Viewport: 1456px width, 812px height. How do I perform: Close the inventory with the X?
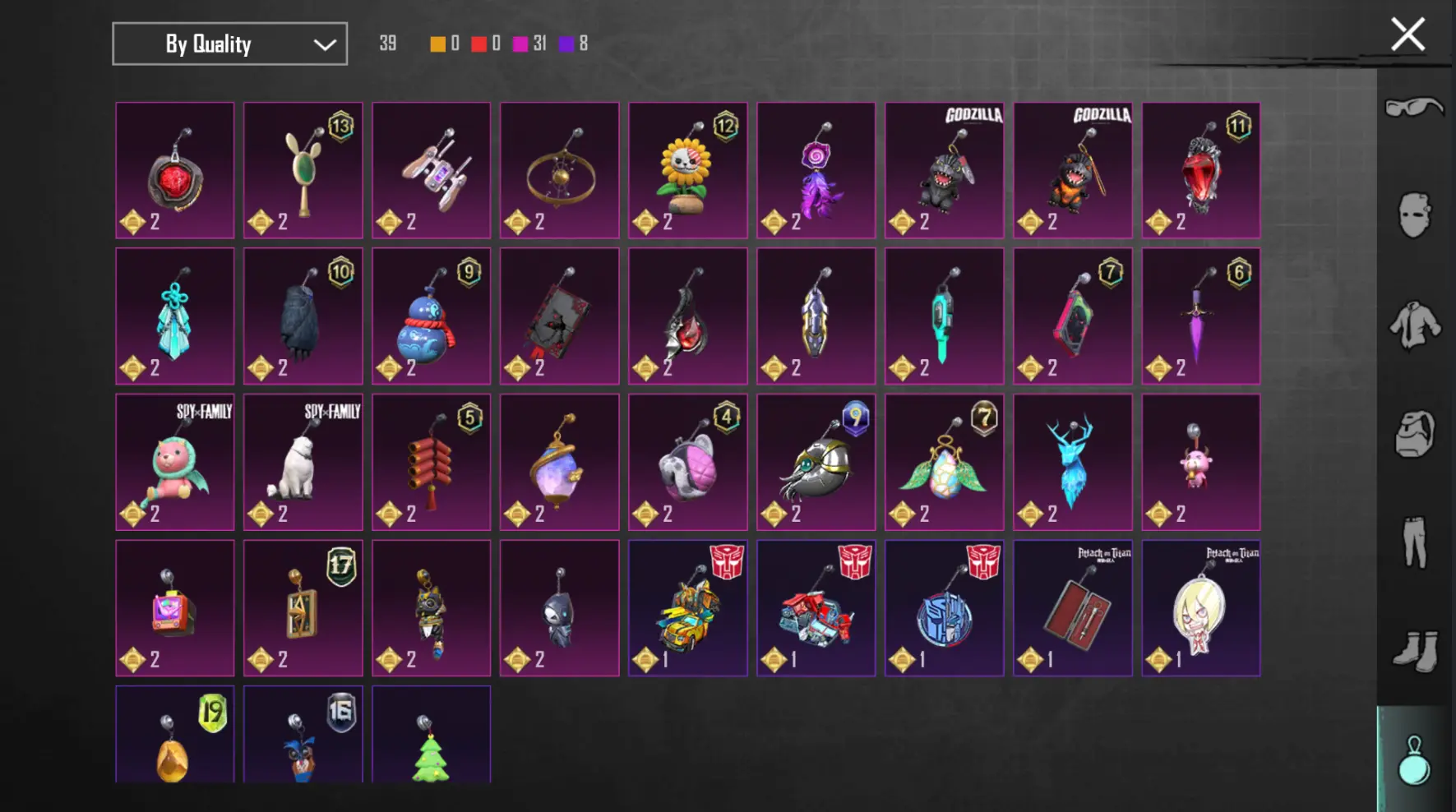click(1407, 35)
